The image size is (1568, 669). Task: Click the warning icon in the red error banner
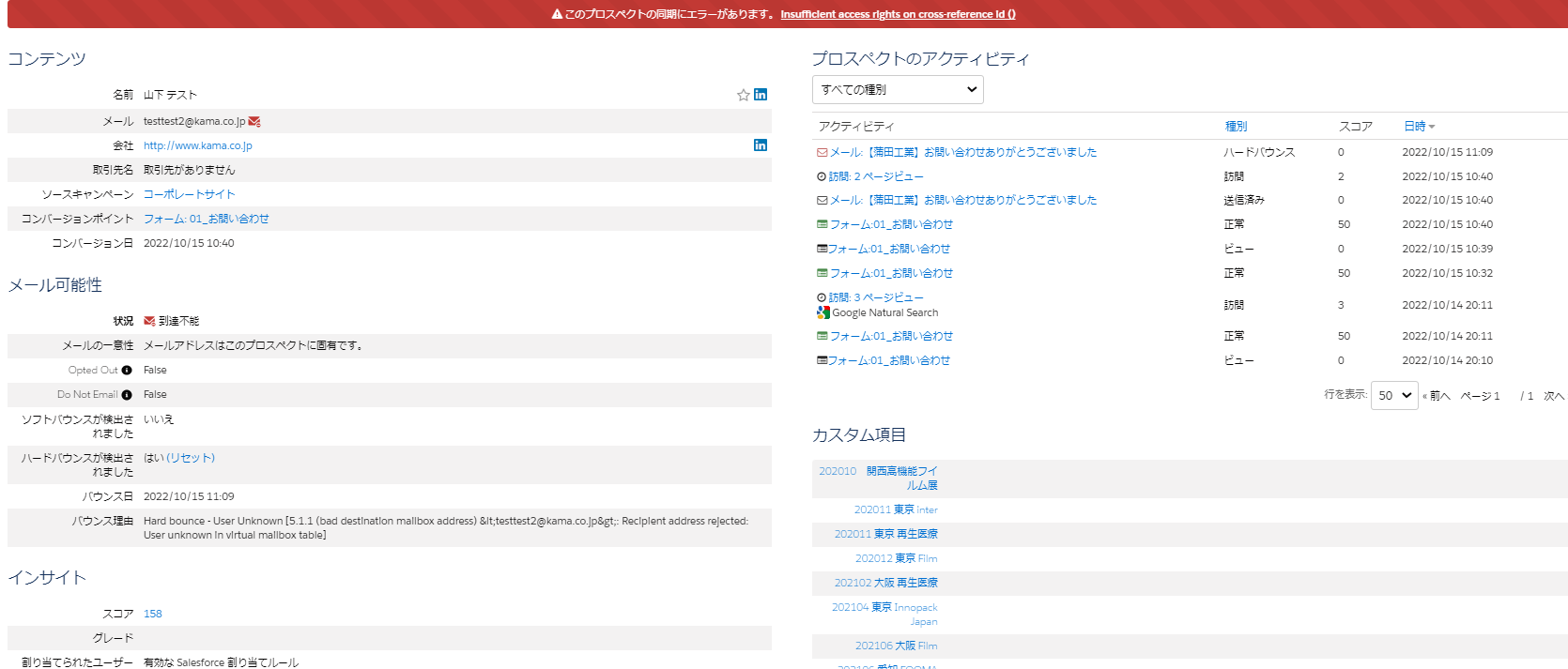tap(557, 14)
